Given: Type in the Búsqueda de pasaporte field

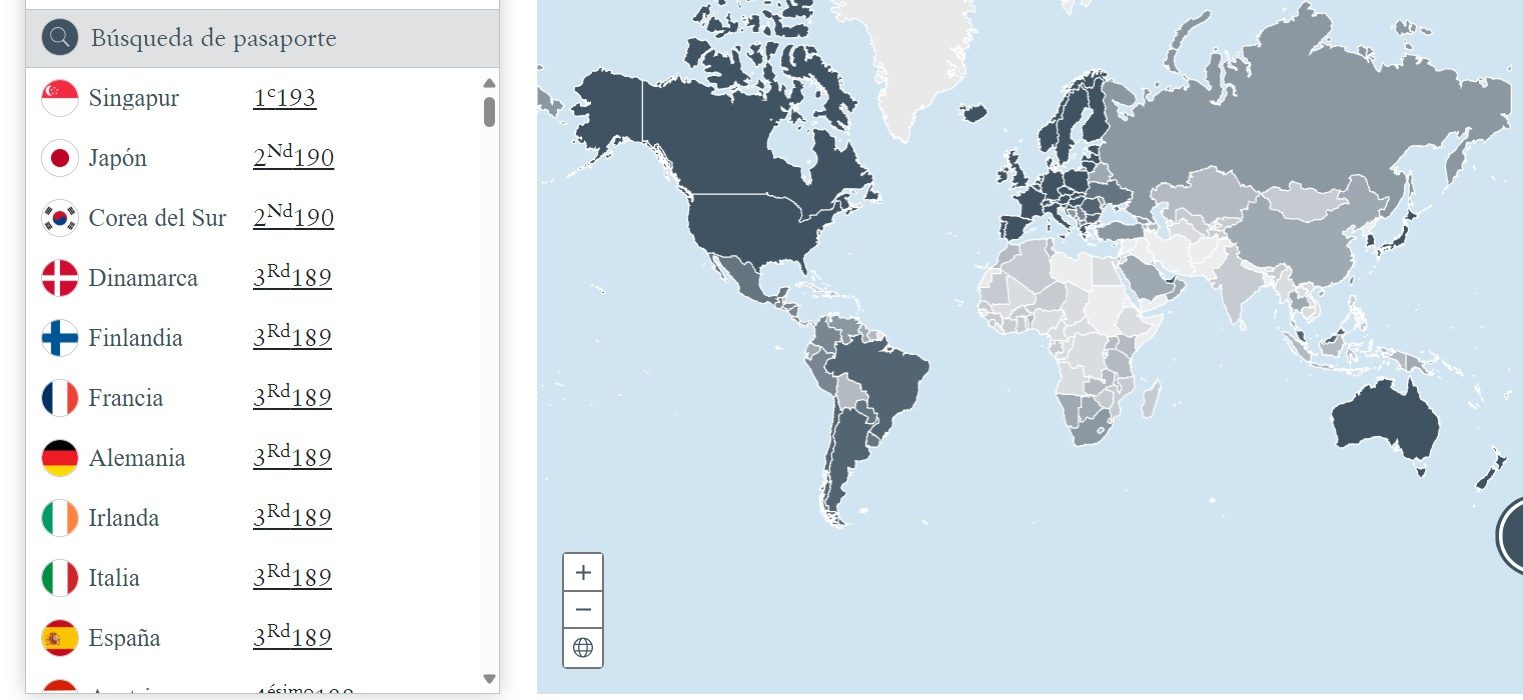Looking at the screenshot, I should click(x=280, y=39).
